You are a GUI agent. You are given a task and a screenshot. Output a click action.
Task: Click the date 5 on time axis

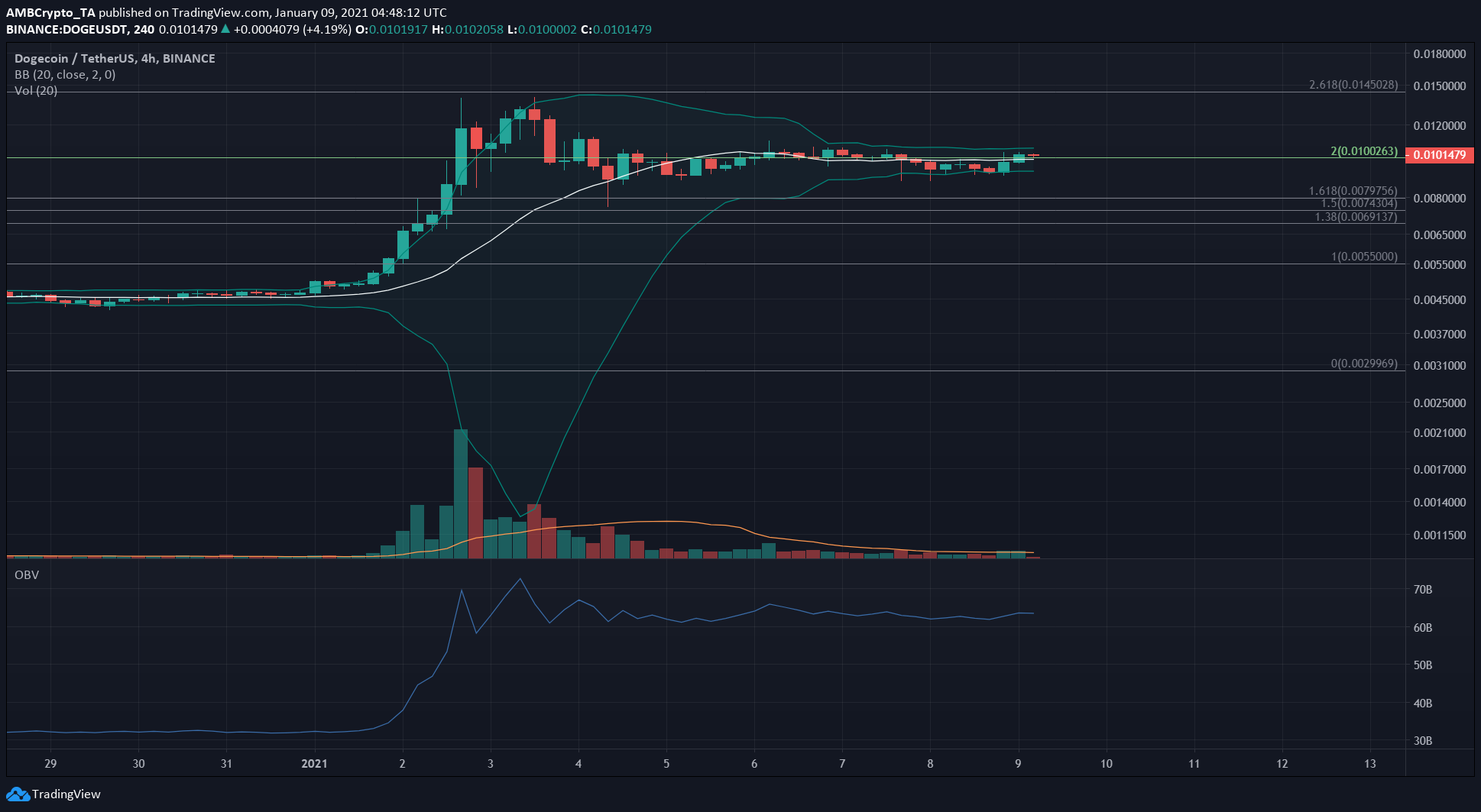pos(666,764)
